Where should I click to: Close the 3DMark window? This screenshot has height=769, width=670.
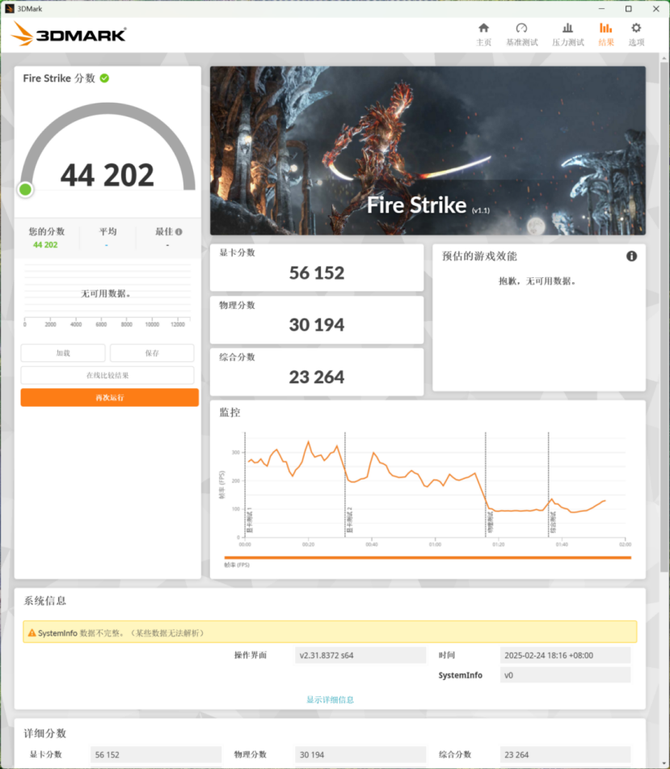(x=656, y=9)
